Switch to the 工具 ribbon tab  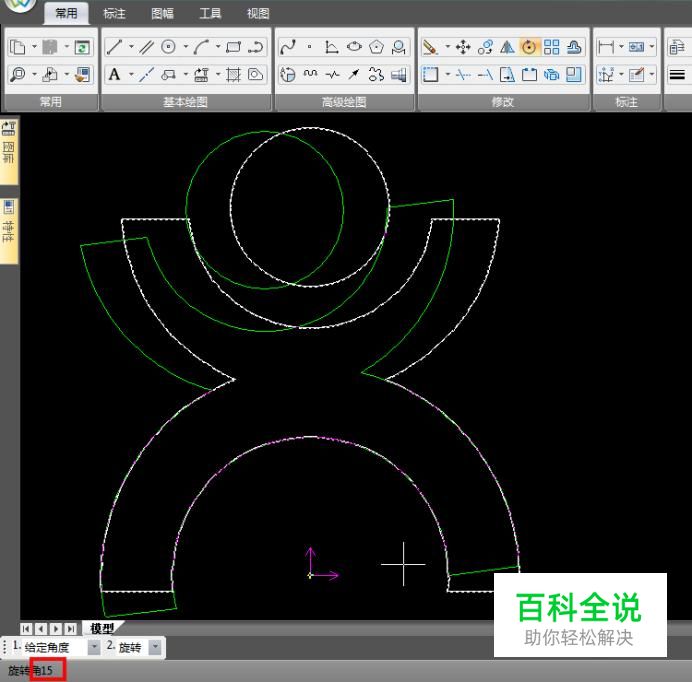pyautogui.click(x=210, y=14)
